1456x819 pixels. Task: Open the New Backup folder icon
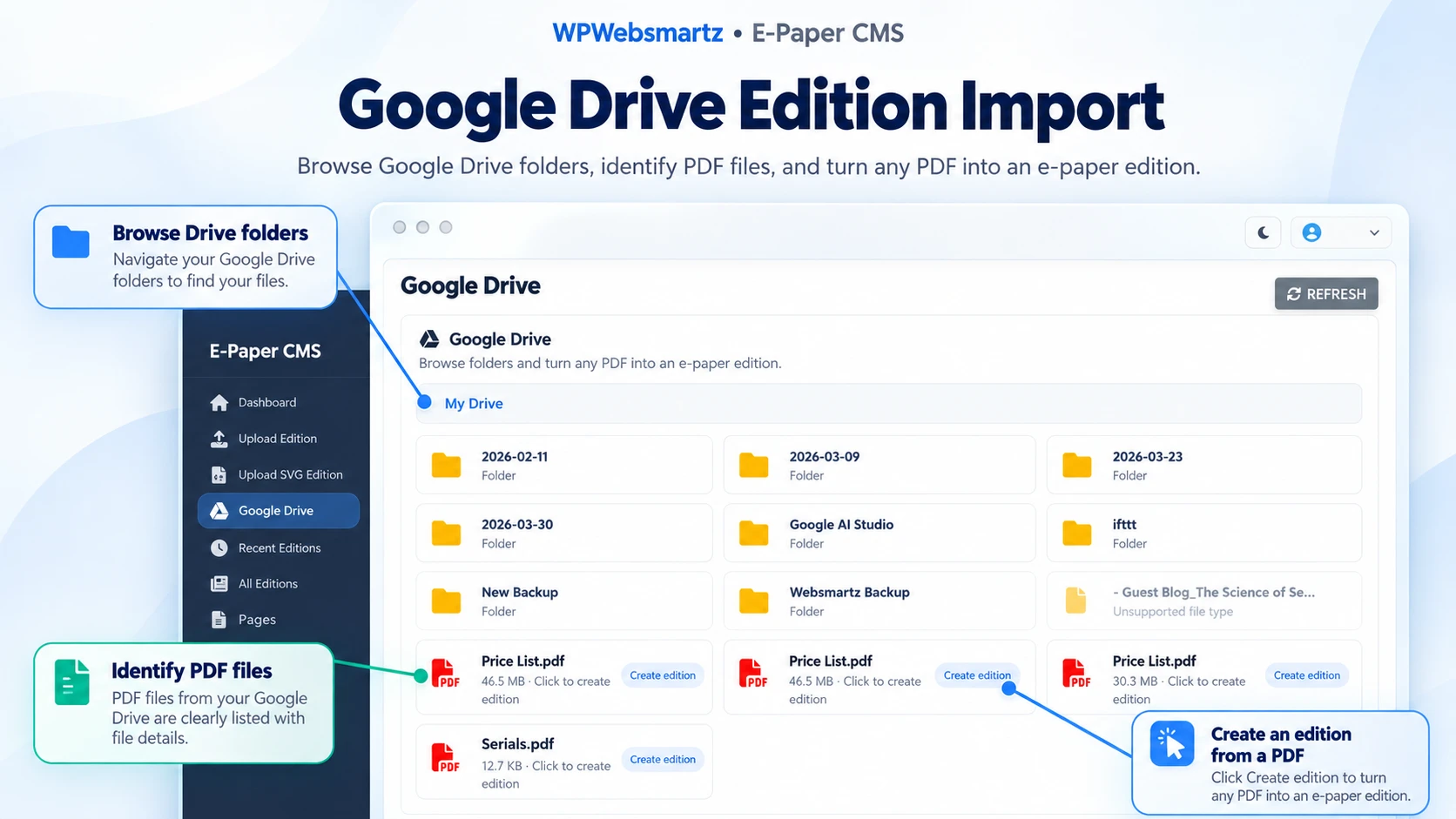click(x=447, y=601)
